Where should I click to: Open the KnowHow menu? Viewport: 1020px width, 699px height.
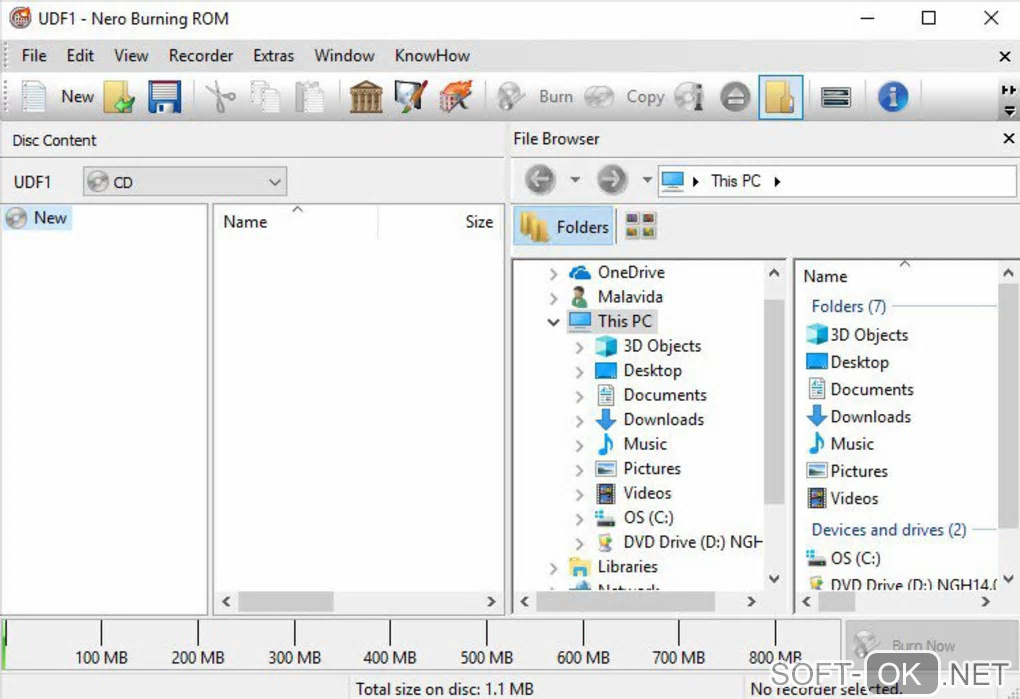tap(432, 56)
